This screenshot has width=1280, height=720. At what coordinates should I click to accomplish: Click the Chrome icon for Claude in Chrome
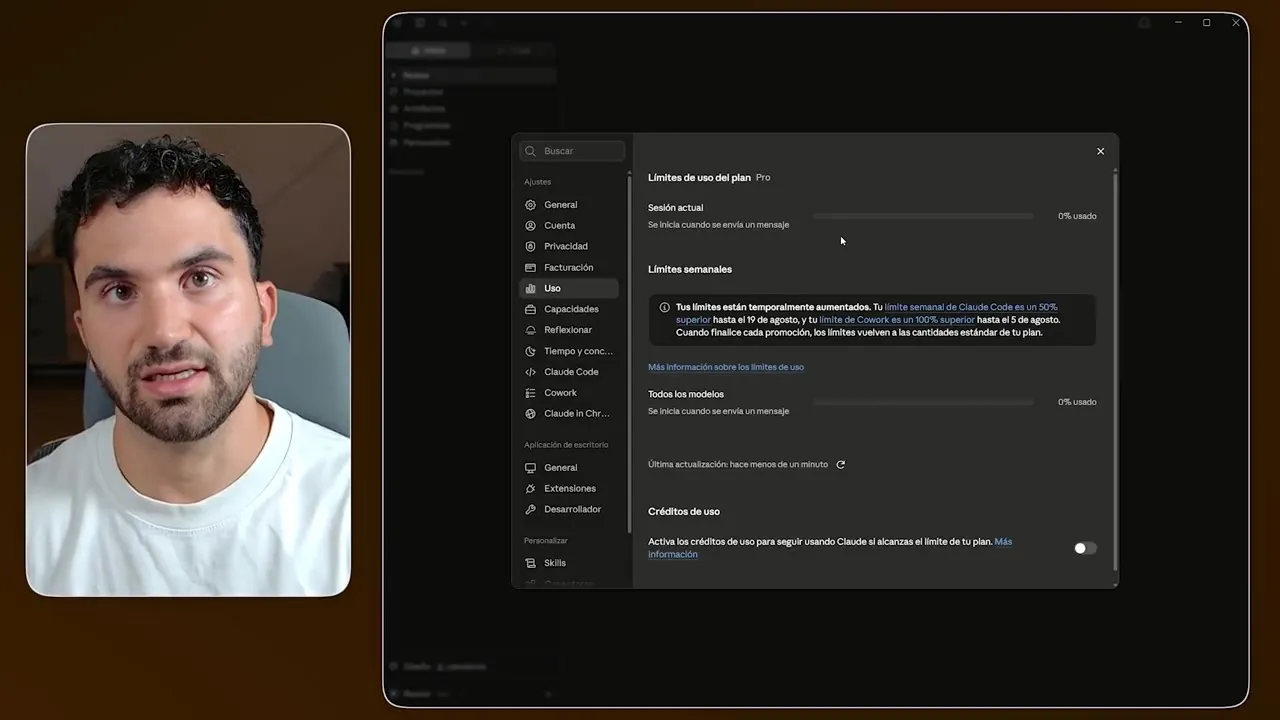531,414
